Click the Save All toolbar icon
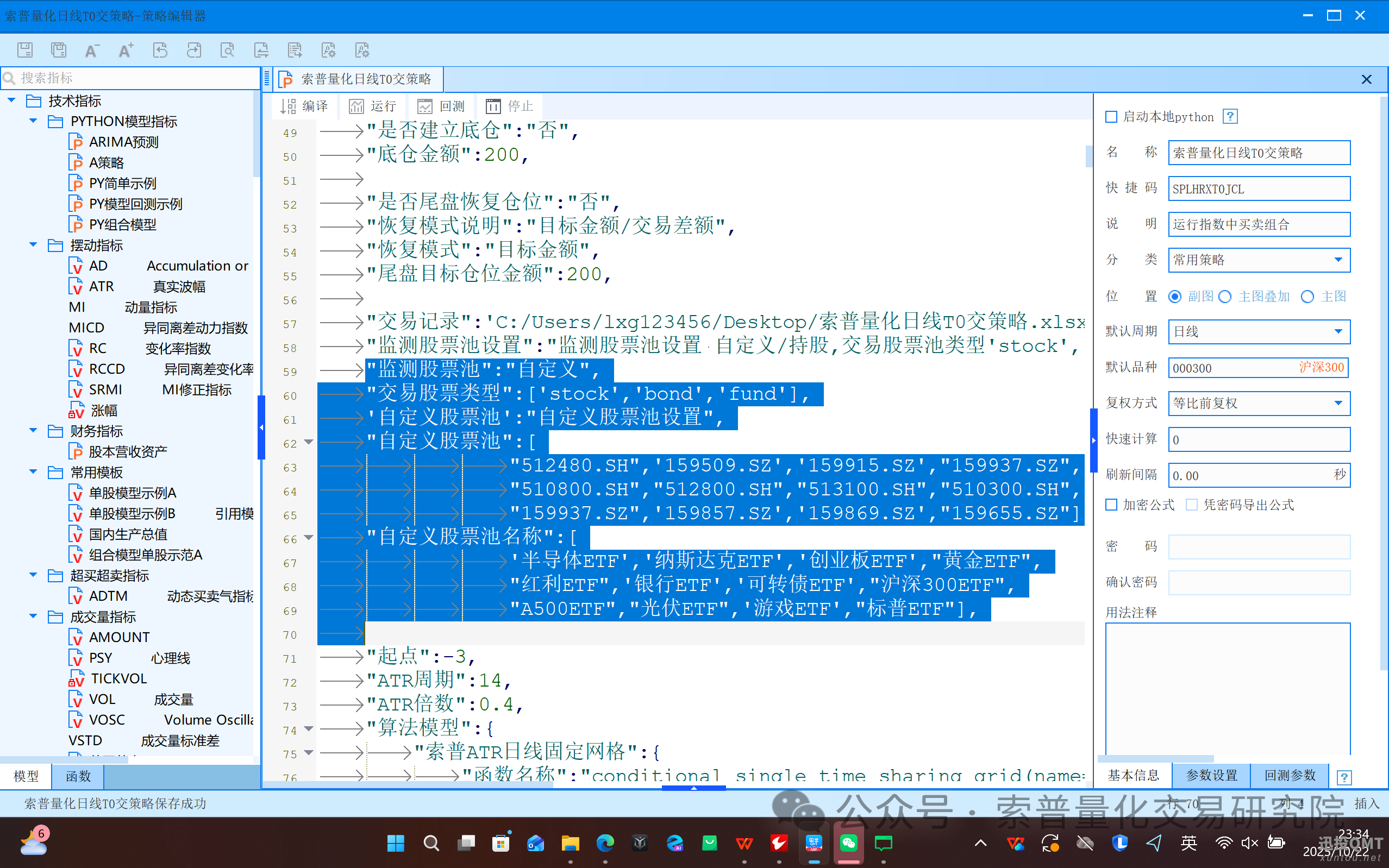 tap(59, 50)
